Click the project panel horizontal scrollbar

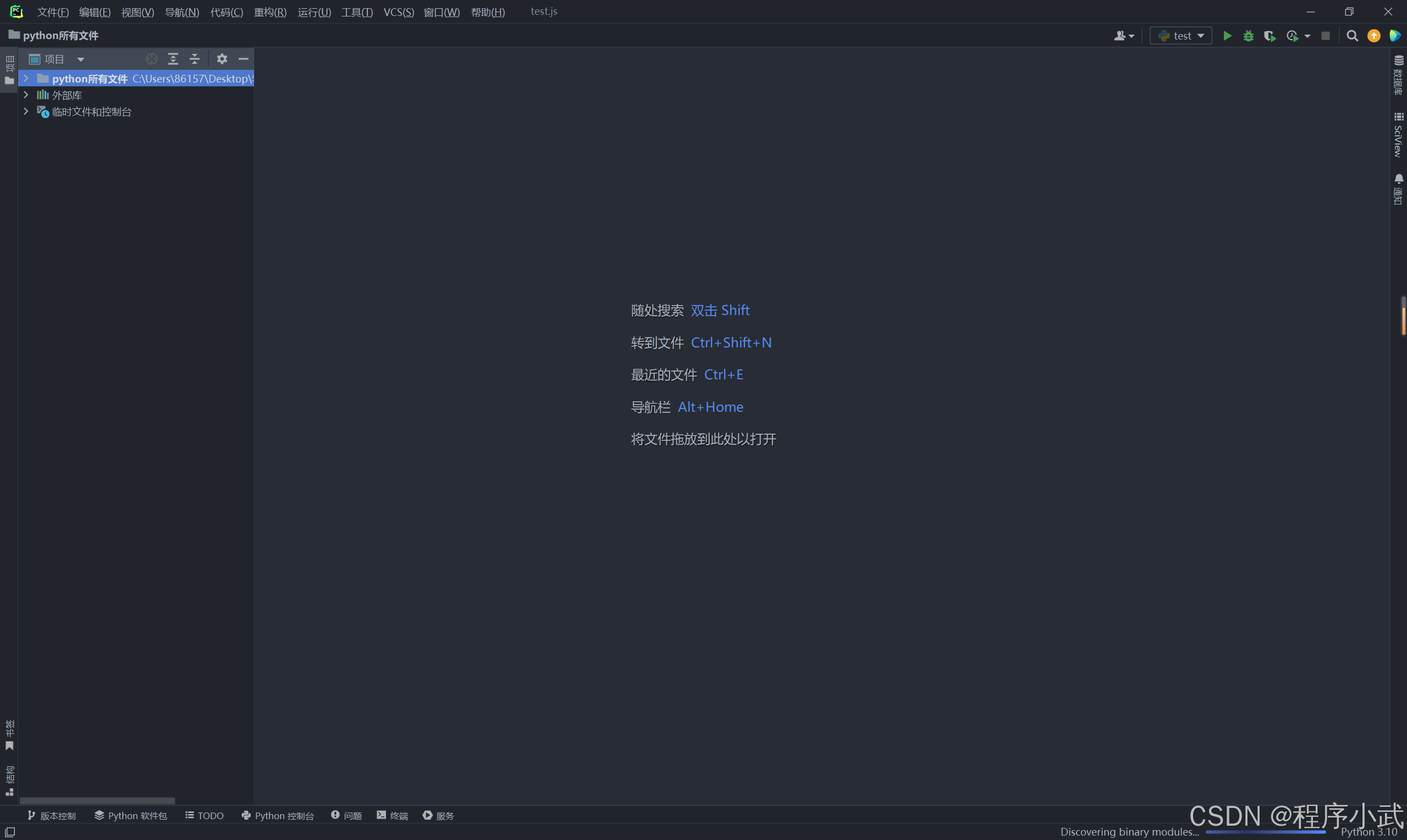coord(97,800)
